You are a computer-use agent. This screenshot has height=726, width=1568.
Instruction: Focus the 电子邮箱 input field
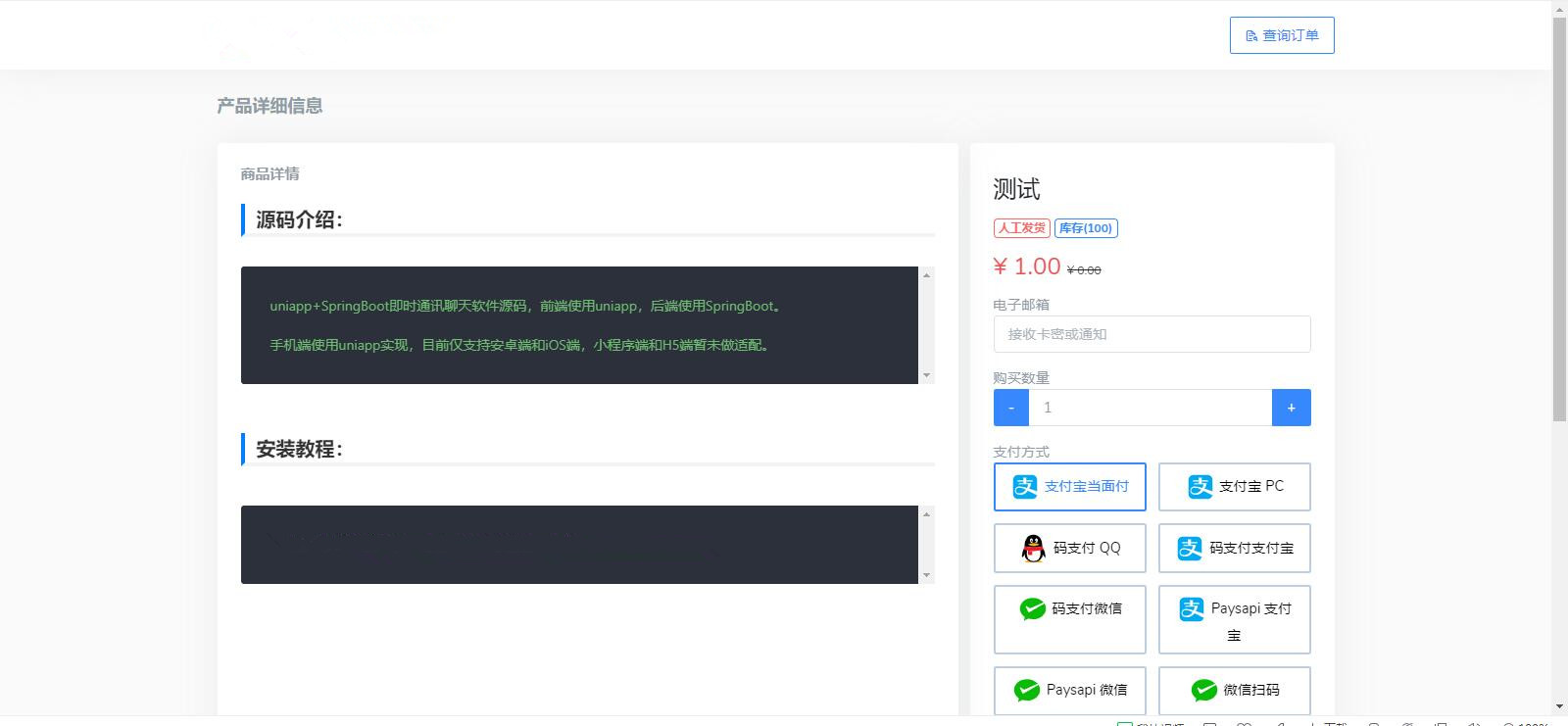point(1151,334)
